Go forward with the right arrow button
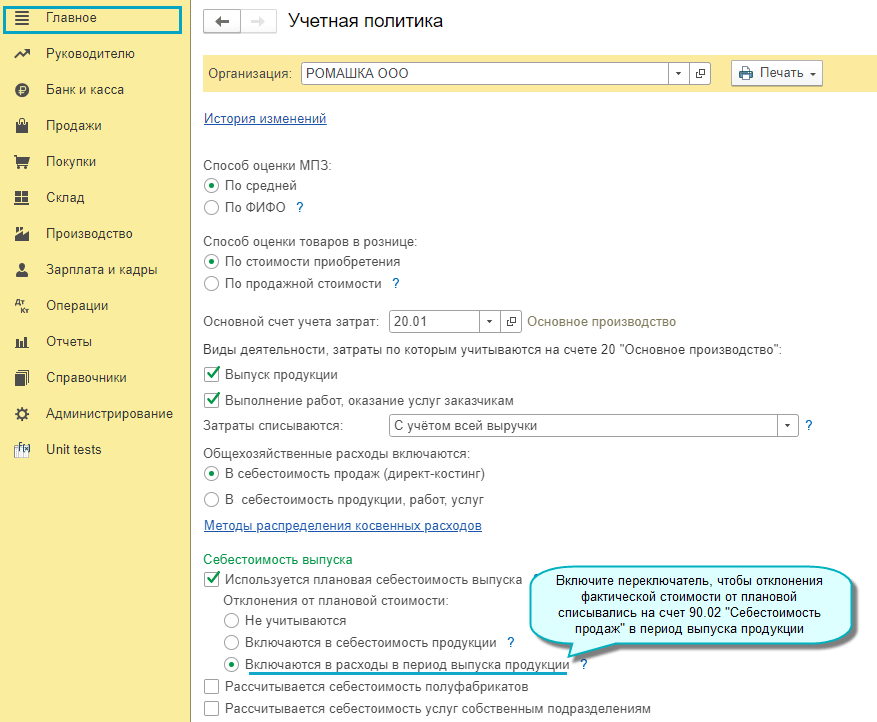Image resolution: width=877 pixels, height=722 pixels. pos(258,22)
